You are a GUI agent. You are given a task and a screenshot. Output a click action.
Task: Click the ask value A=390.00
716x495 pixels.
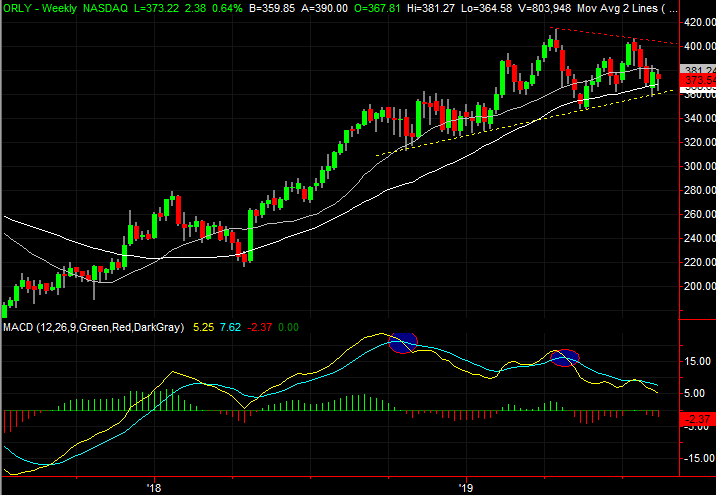[x=325, y=8]
